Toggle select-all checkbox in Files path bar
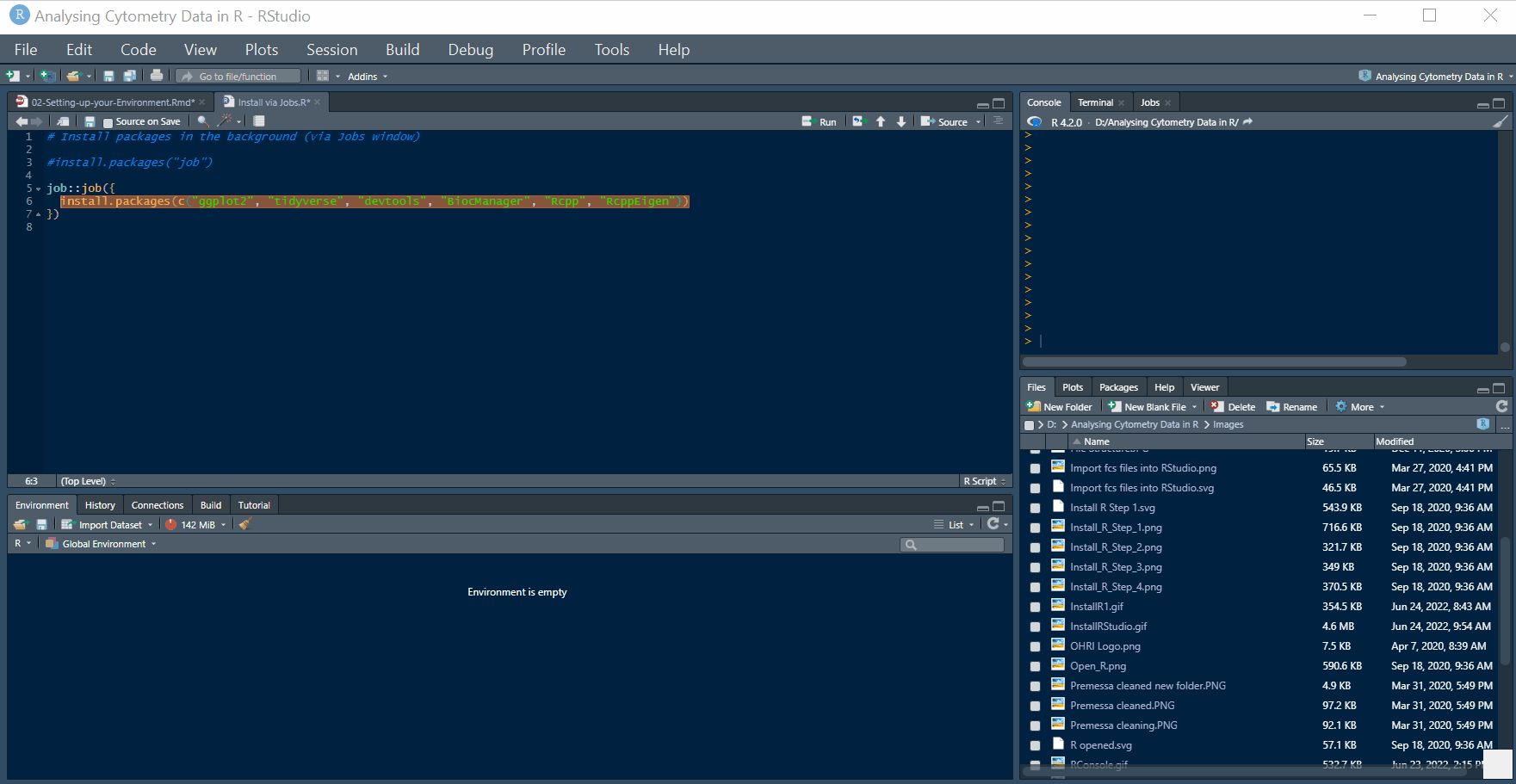The image size is (1516, 784). (x=1029, y=425)
